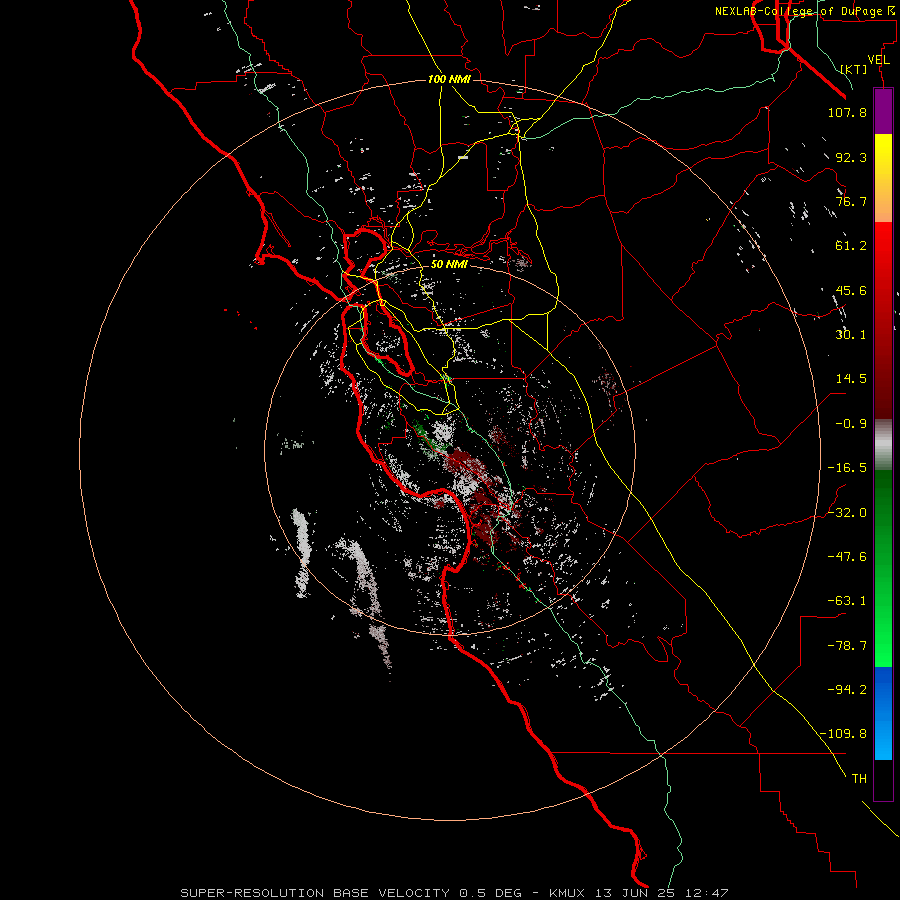Screen dimensions: 900x900
Task: Click the 14.5 velocity scale value
Action: (851, 379)
